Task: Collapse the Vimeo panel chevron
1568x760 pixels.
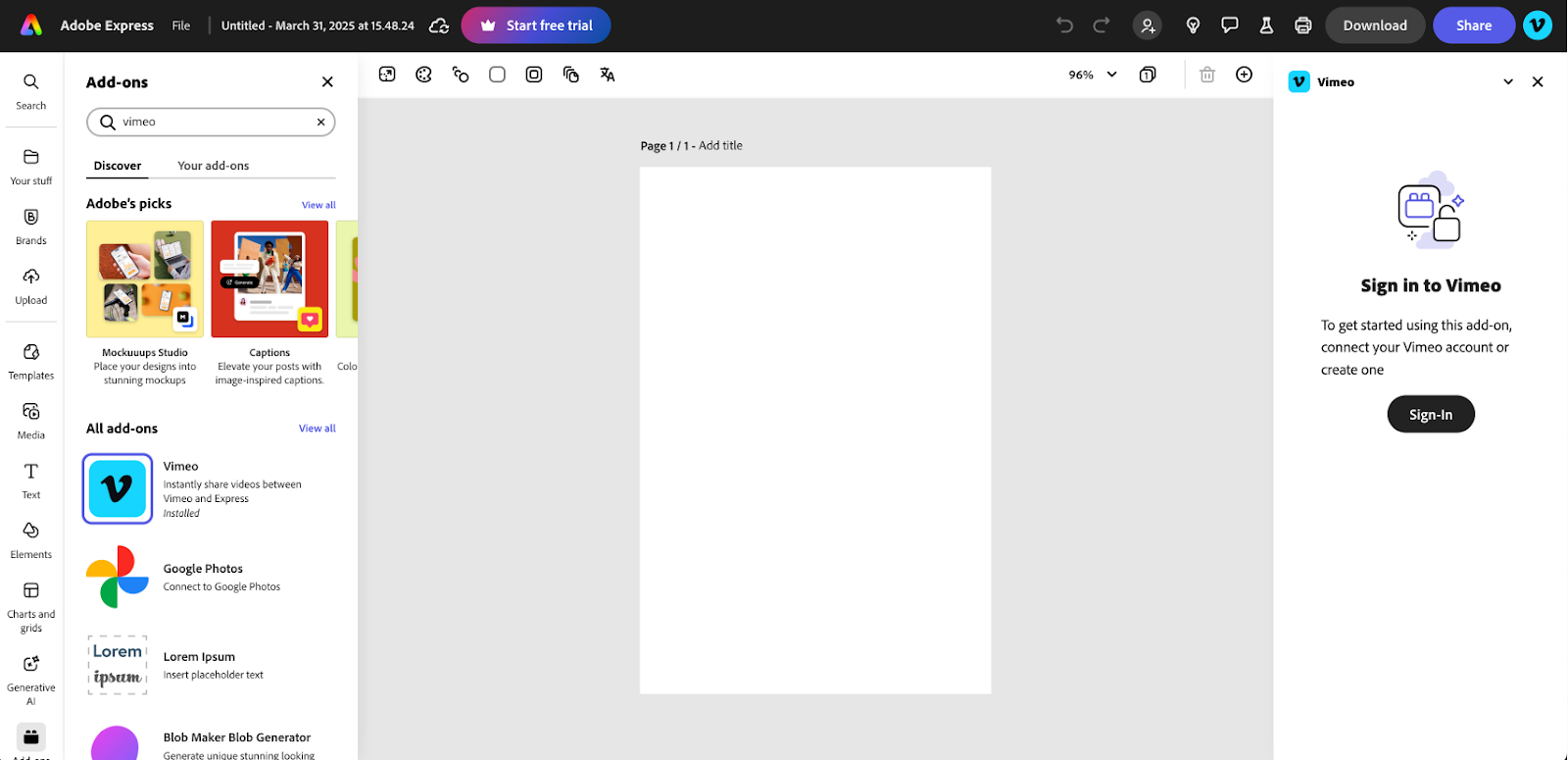Action: point(1507,82)
